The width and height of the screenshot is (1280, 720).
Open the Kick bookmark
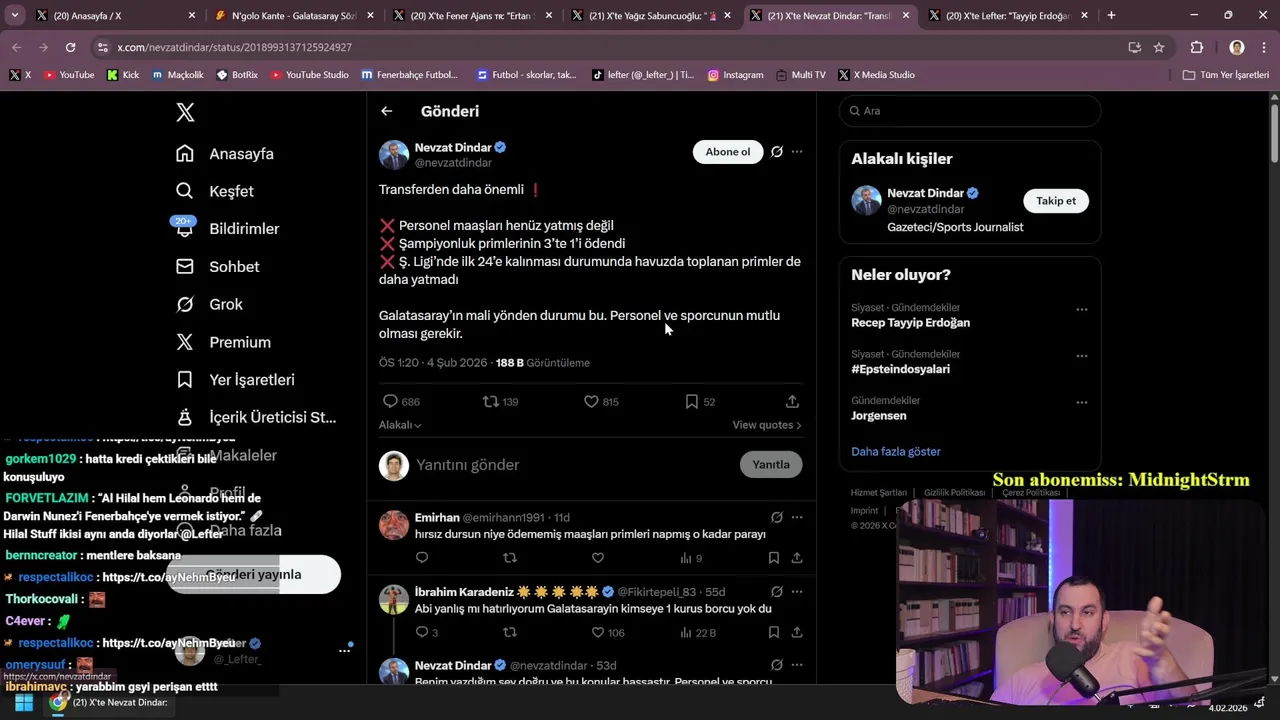point(123,75)
